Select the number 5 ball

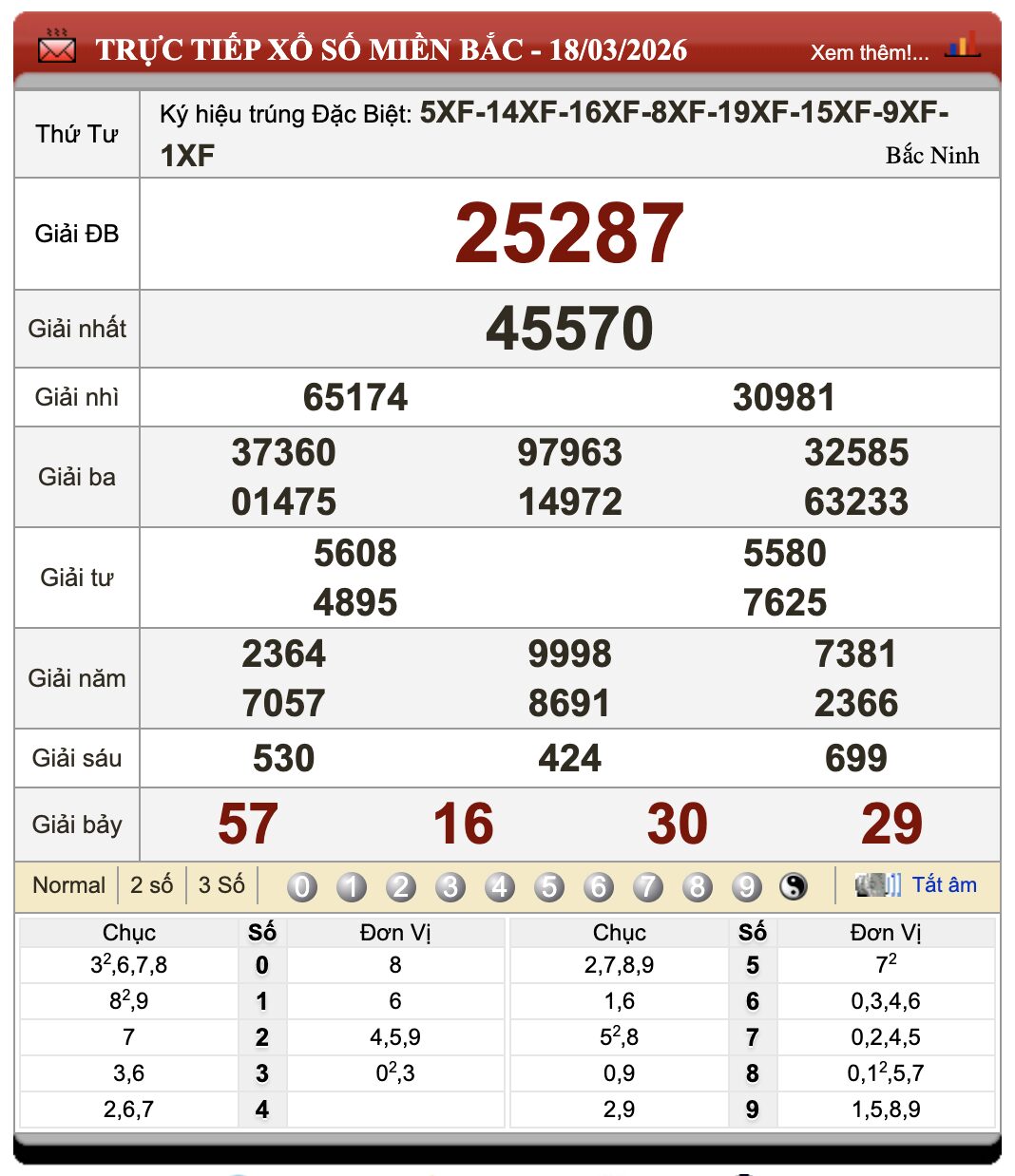click(x=549, y=885)
